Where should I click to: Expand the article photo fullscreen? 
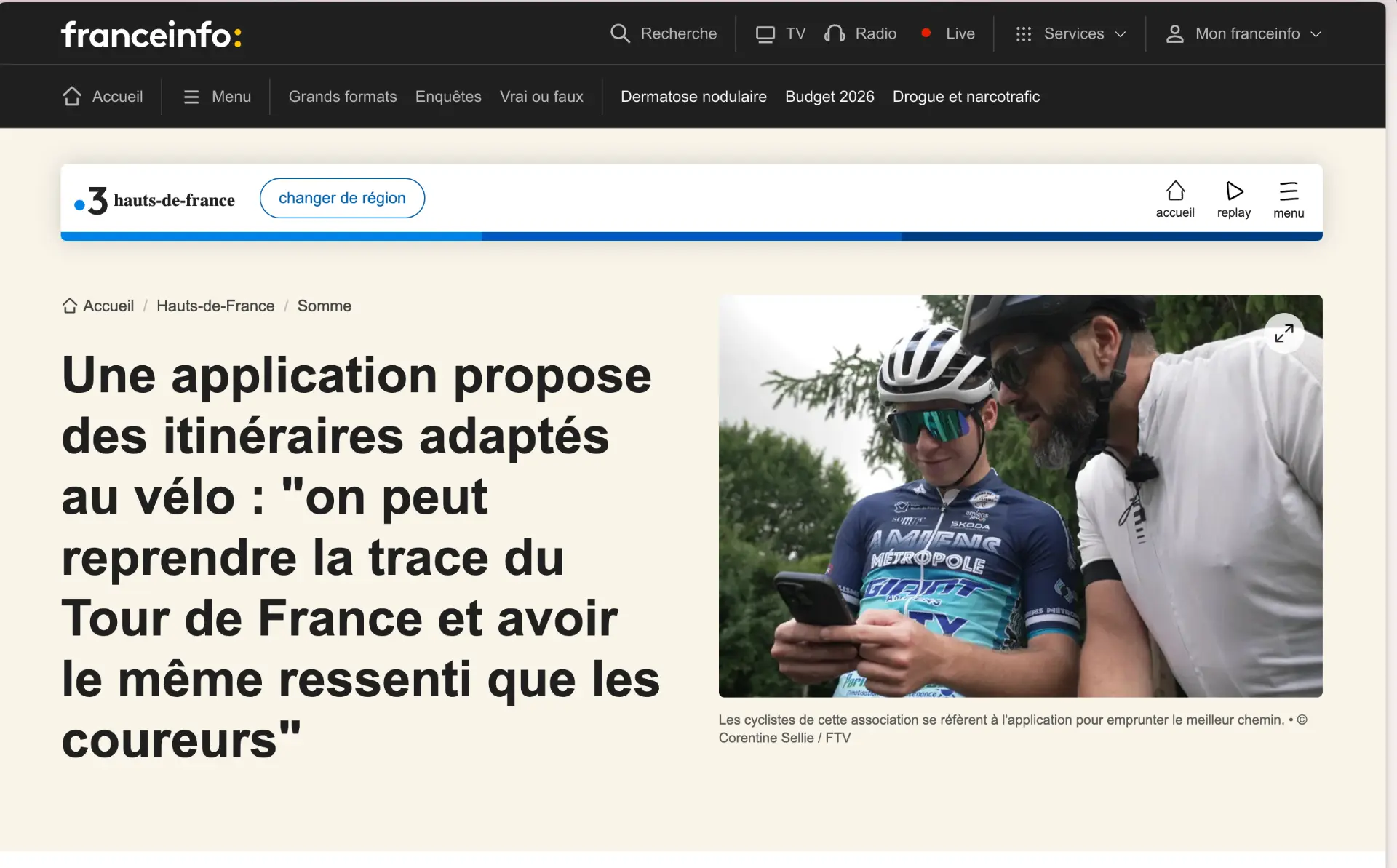pyautogui.click(x=1283, y=333)
